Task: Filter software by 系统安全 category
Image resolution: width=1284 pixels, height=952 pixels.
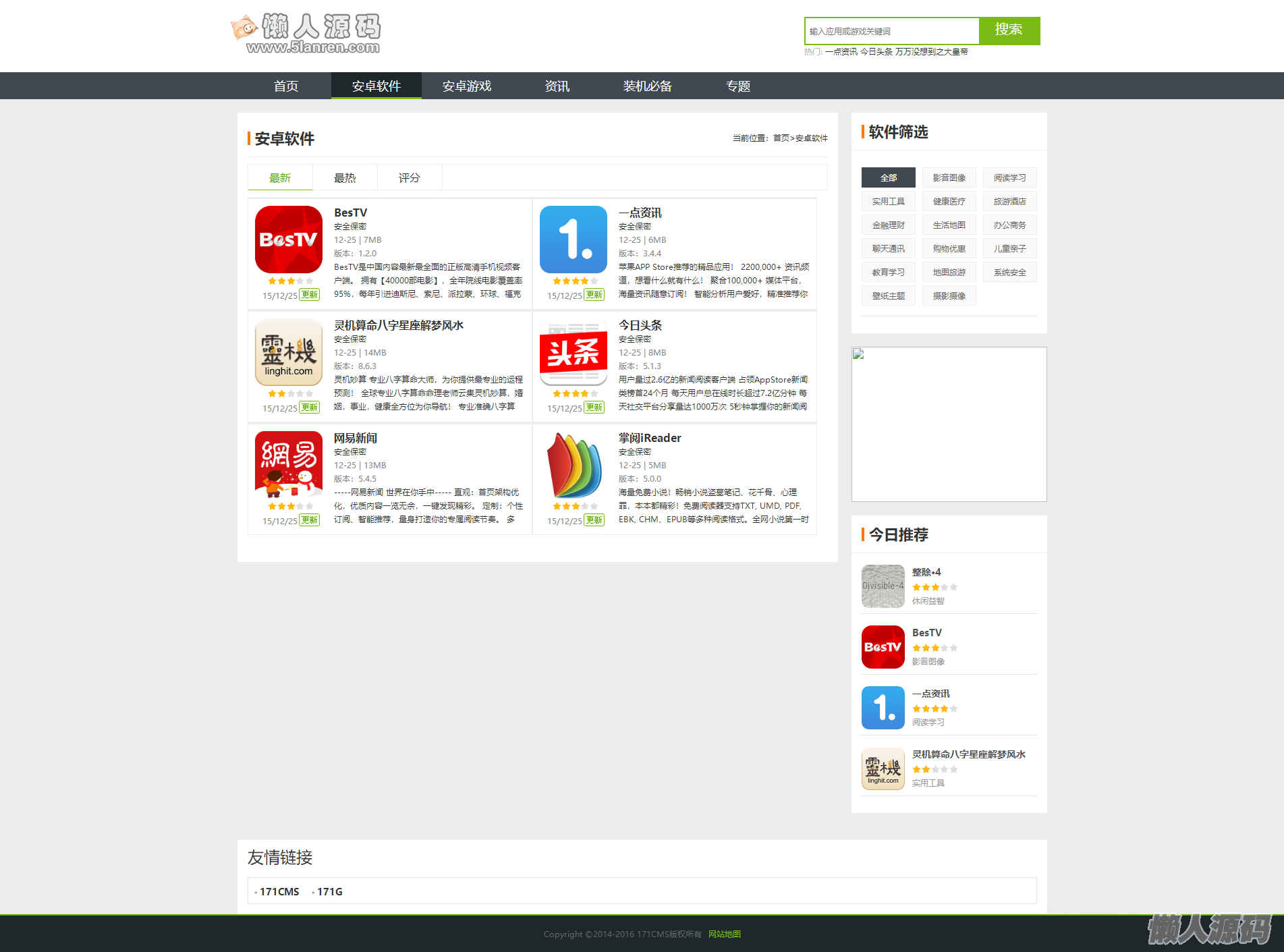Action: tap(1009, 272)
